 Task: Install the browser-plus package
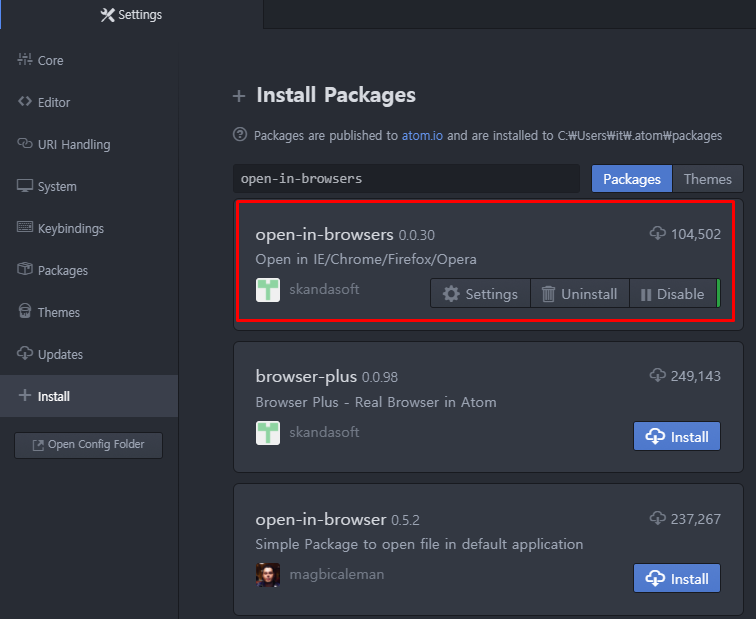[x=677, y=436]
